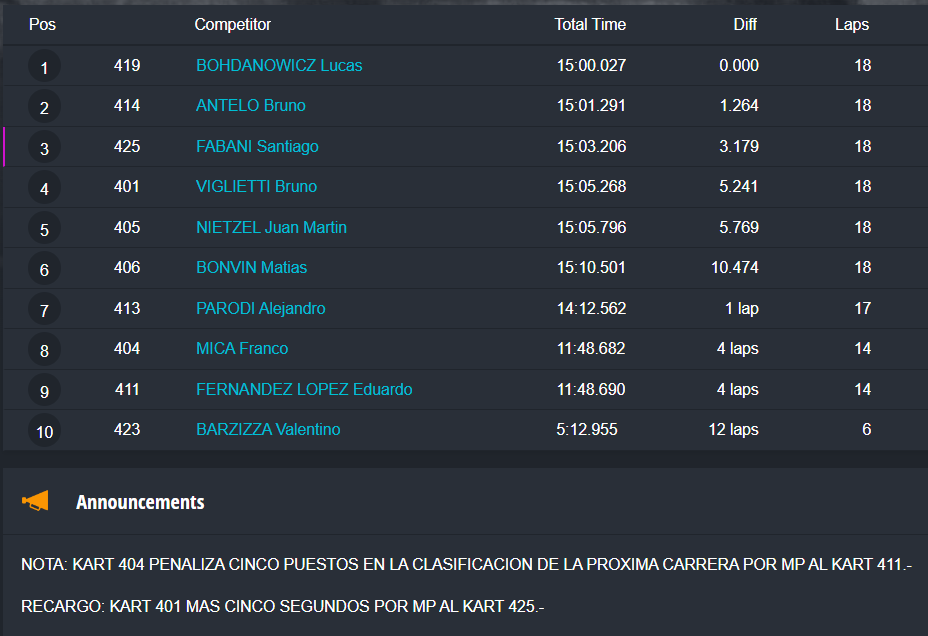Image resolution: width=928 pixels, height=636 pixels.
Task: Click the Pos column header
Action: 42,25
